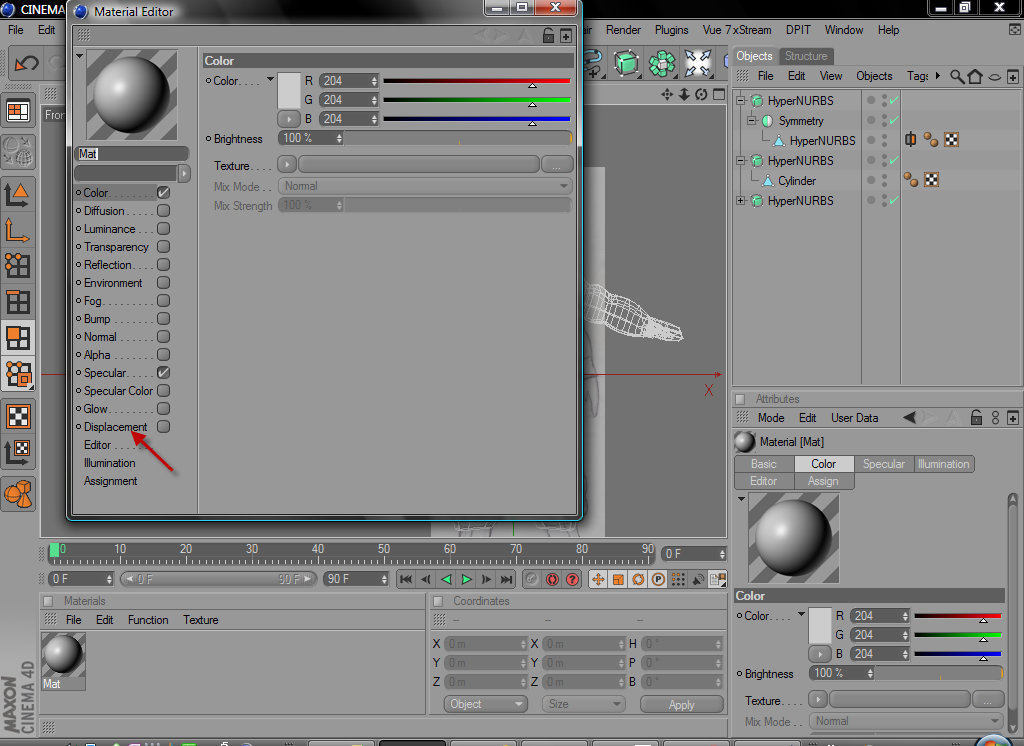Screen dimensions: 1024x746
Task: Click the viewport pan move icon
Action: click(667, 95)
